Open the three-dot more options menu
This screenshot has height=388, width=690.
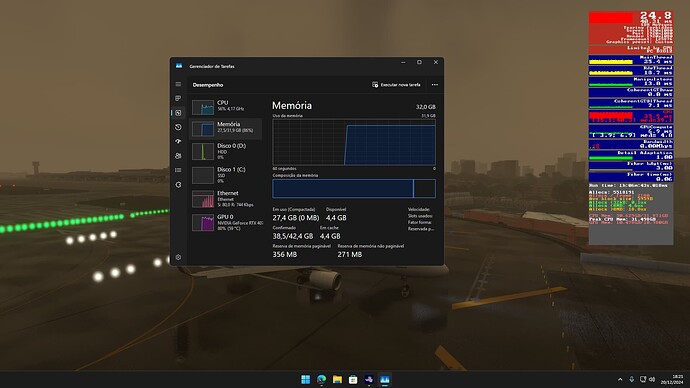coord(435,85)
